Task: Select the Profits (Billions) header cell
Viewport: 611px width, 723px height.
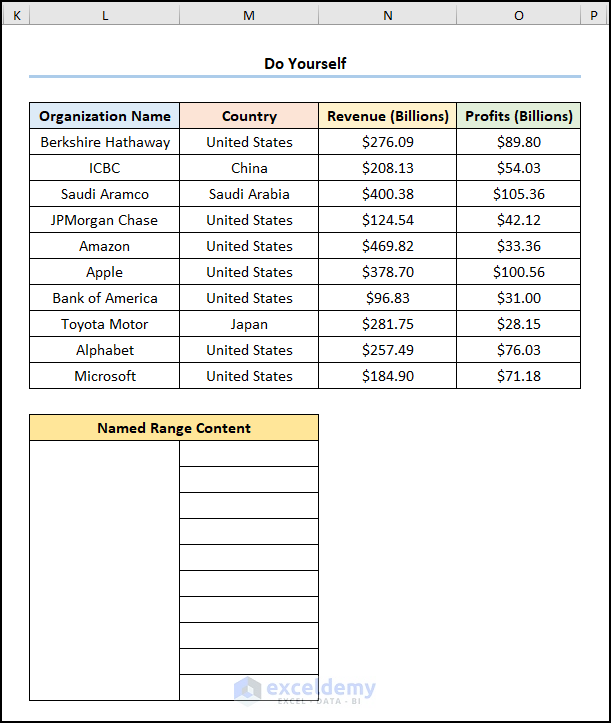Action: (518, 116)
